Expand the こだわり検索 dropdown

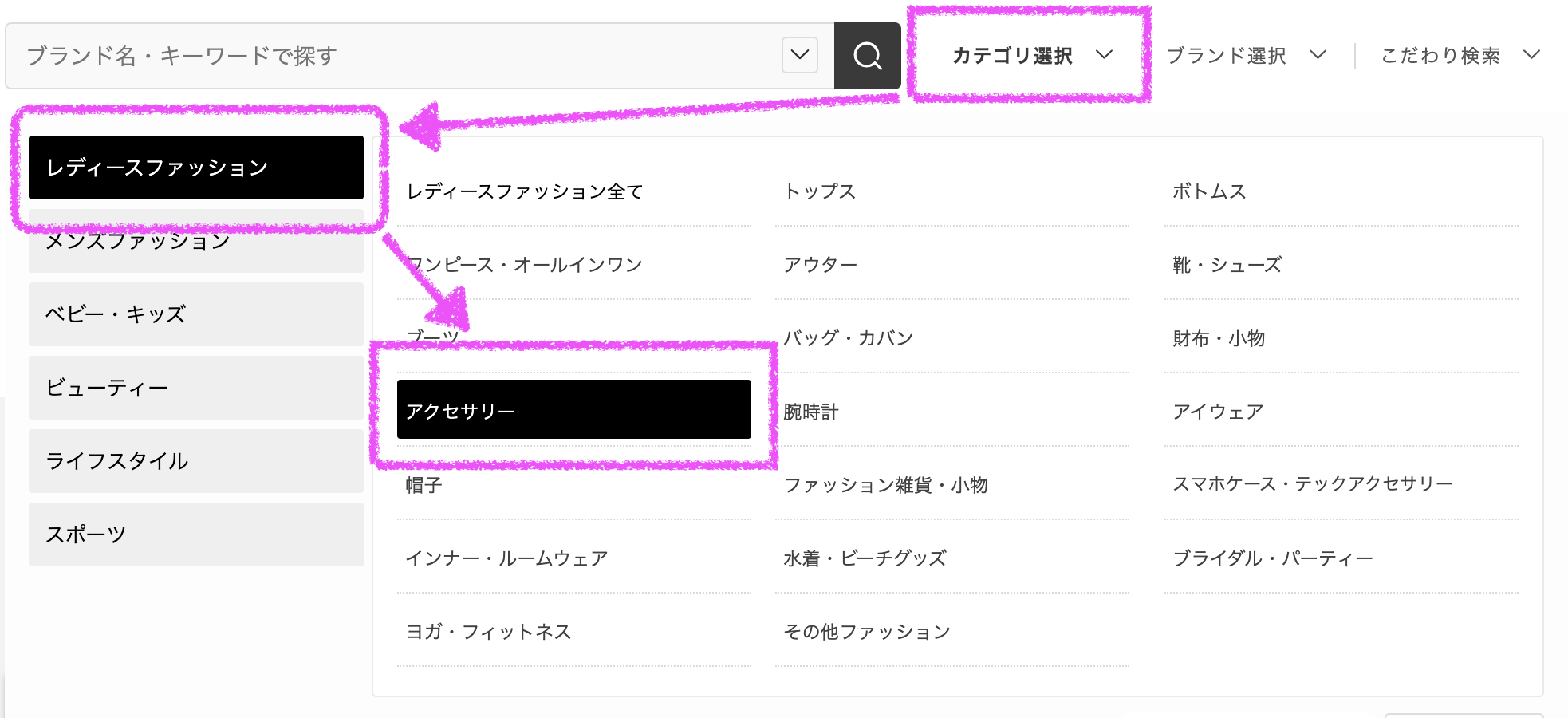(1460, 55)
